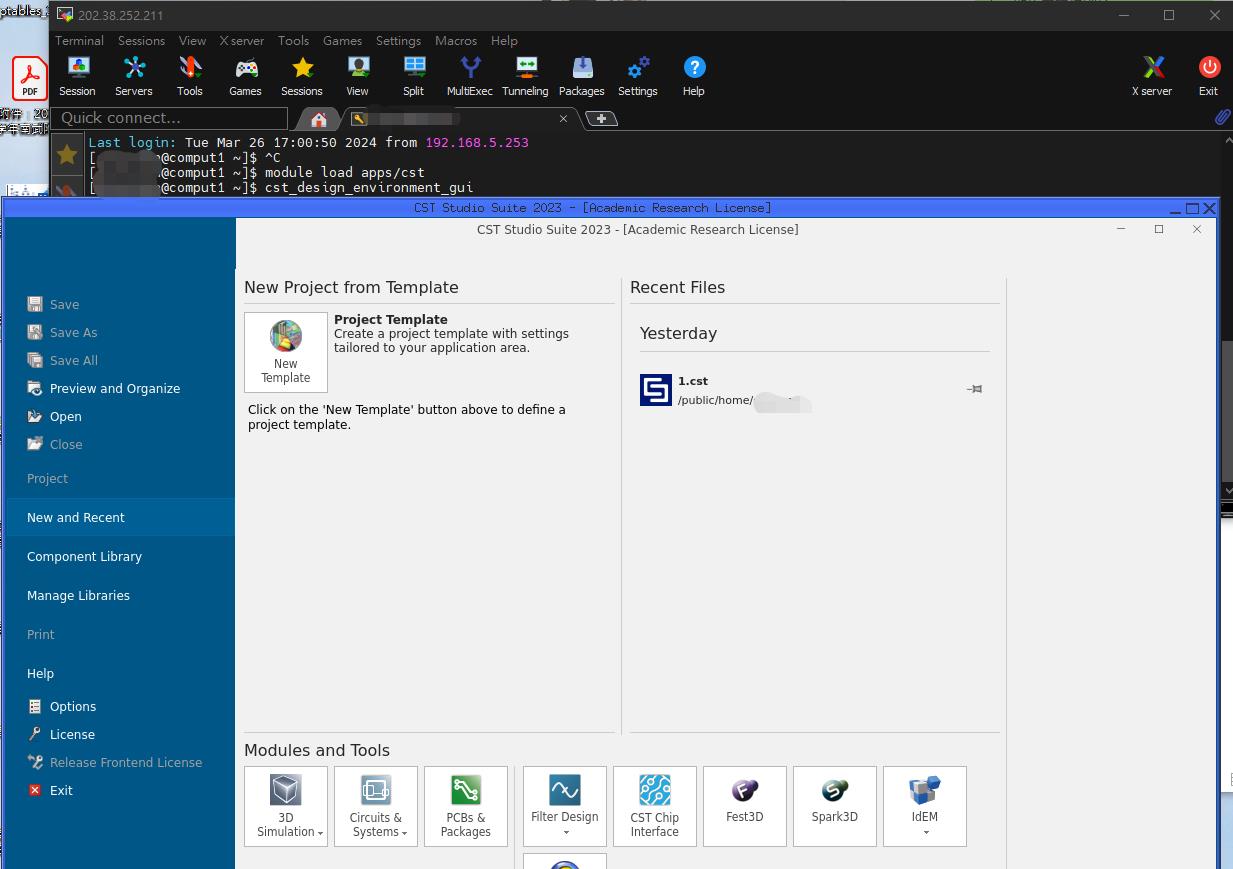1233x869 pixels.
Task: Select Preview and Organize in sidebar
Action: pyautogui.click(x=115, y=388)
